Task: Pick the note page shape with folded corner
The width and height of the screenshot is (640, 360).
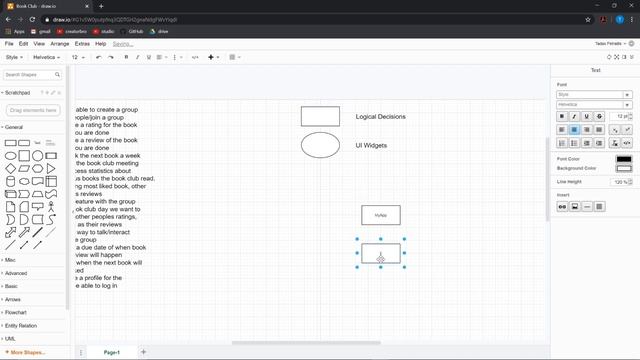Action: point(11,207)
